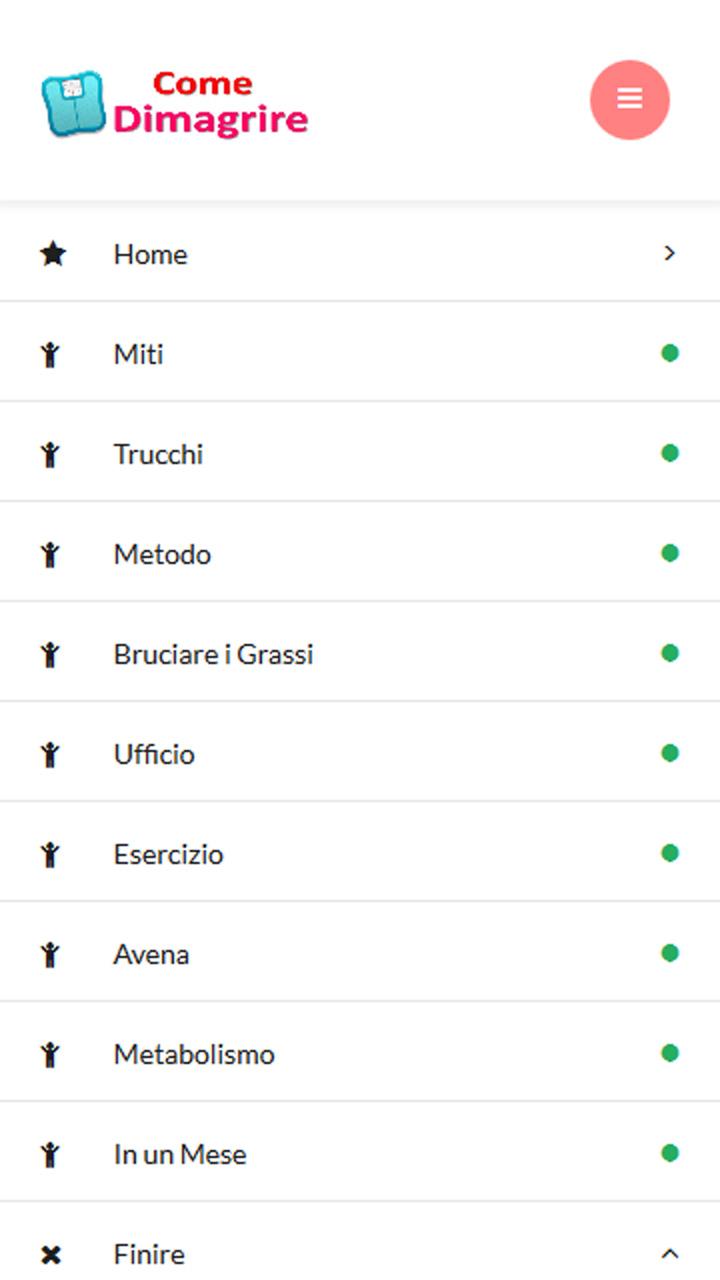Click the person icon beside Metodo
720x1280 pixels.
[x=50, y=554]
